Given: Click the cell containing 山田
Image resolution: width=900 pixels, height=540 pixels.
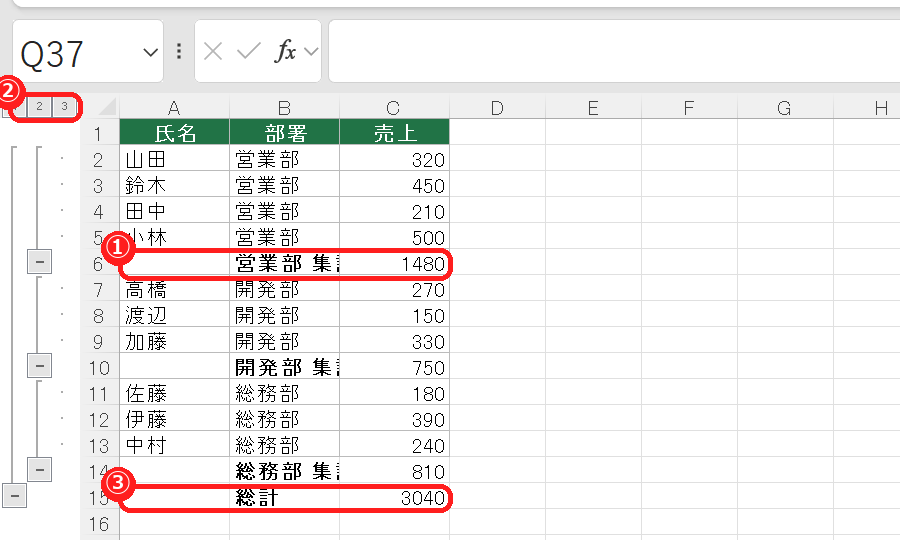Looking at the screenshot, I should tap(174, 158).
